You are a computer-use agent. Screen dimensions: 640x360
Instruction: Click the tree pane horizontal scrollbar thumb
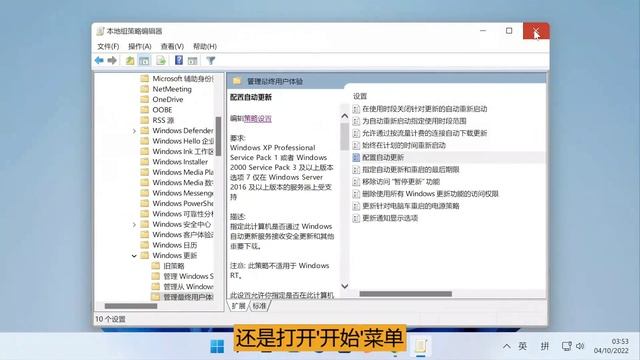[x=131, y=306]
